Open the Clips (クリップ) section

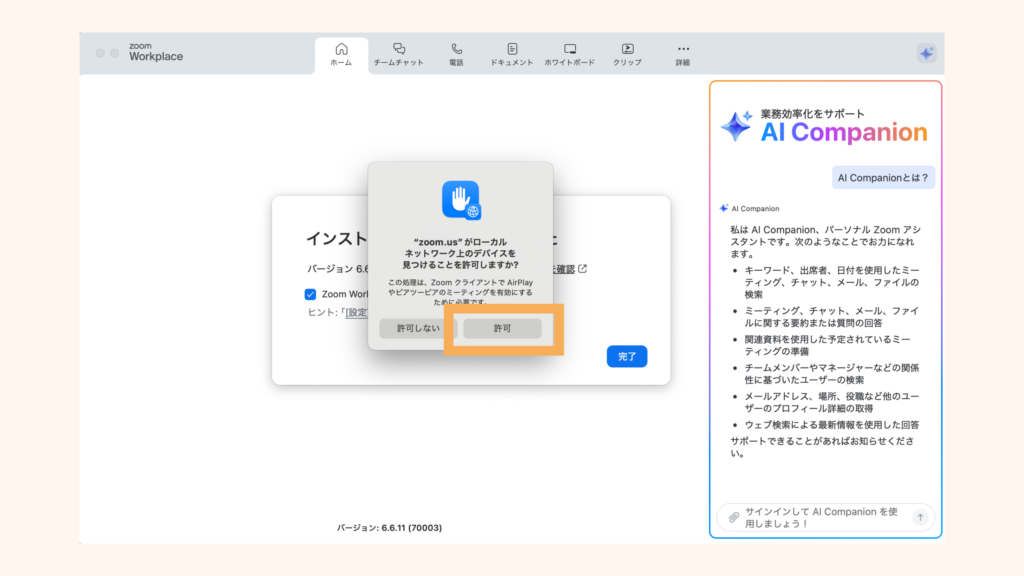[x=628, y=54]
